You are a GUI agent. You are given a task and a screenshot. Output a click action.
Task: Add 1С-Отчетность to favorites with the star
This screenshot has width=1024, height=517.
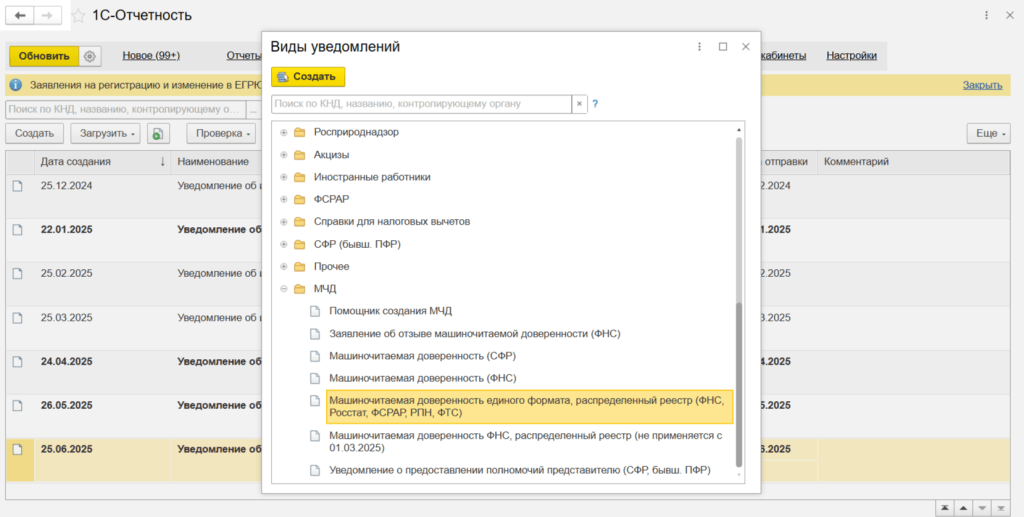pyautogui.click(x=78, y=16)
